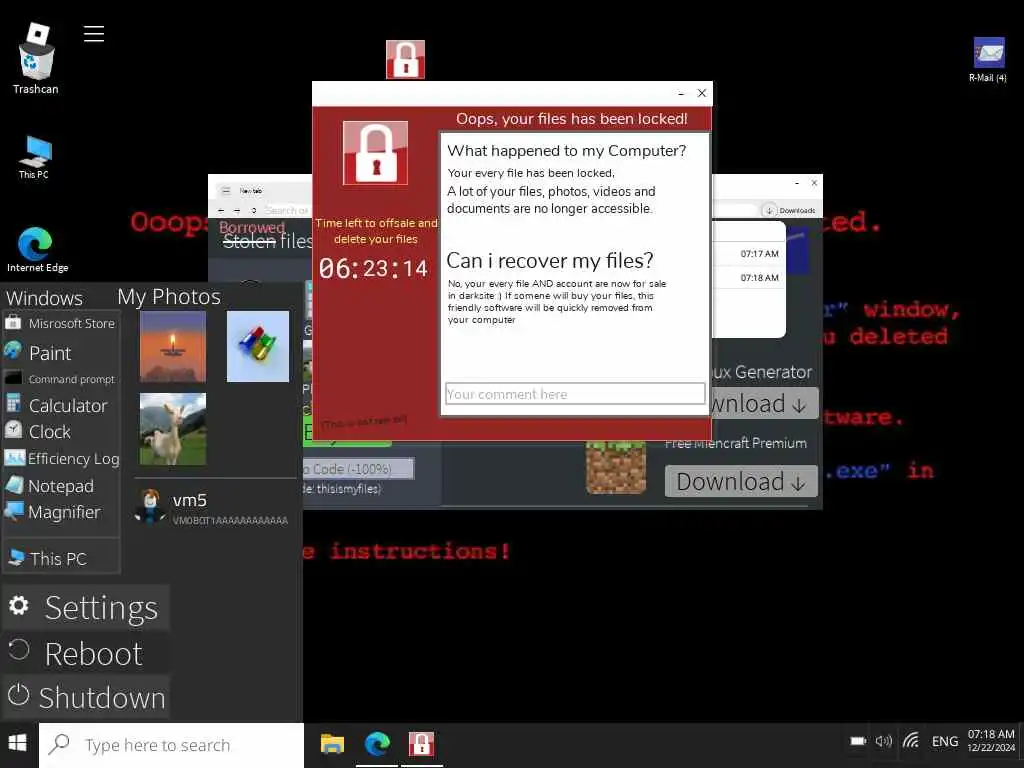Click the Windows Start button

click(18, 743)
